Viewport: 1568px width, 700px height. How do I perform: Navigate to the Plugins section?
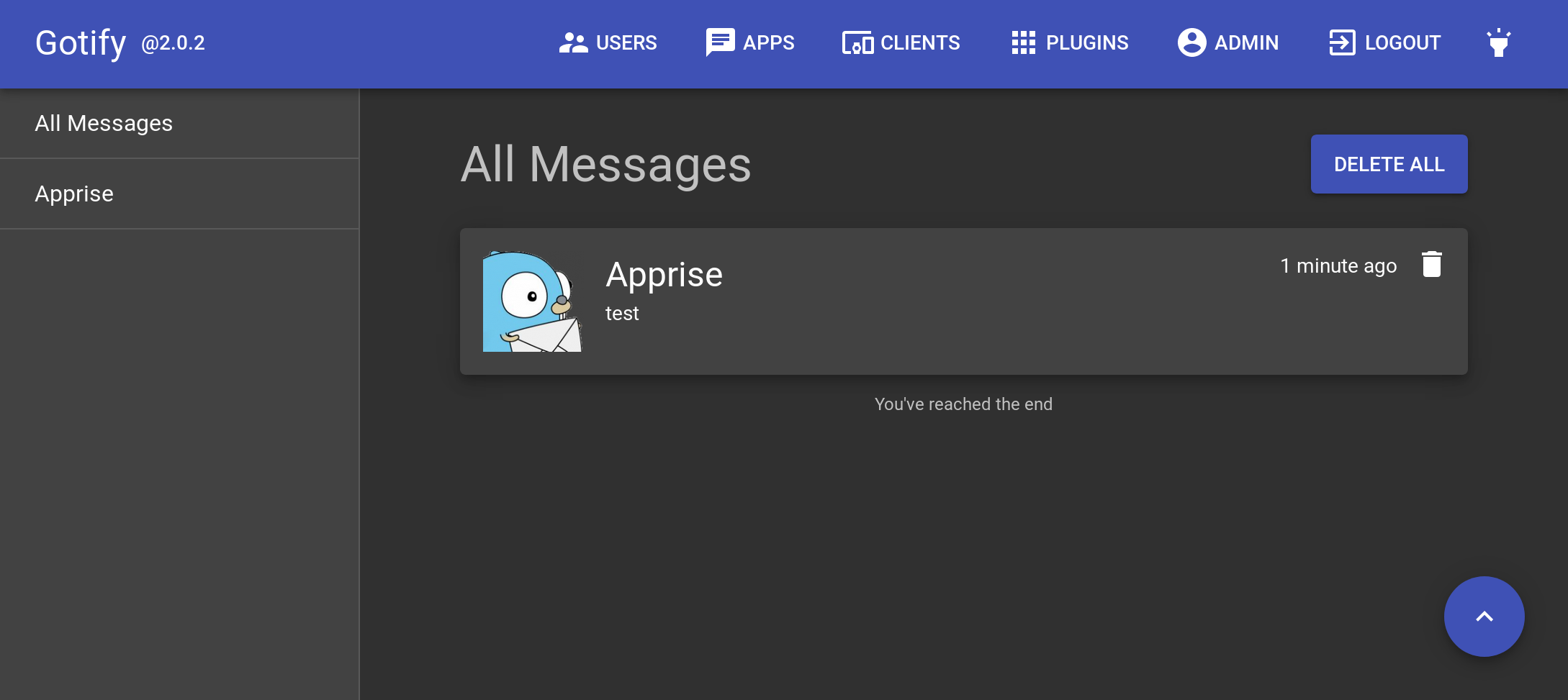tap(1087, 42)
